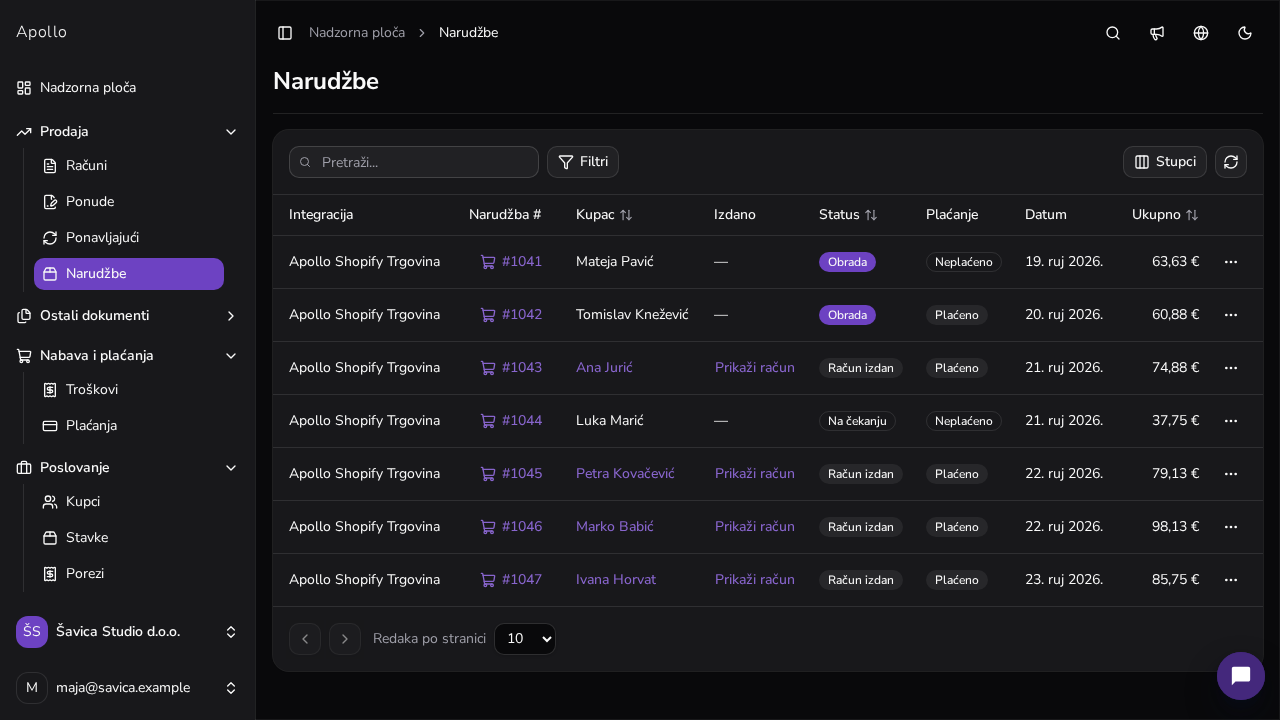Go to next page arrow

pos(345,639)
